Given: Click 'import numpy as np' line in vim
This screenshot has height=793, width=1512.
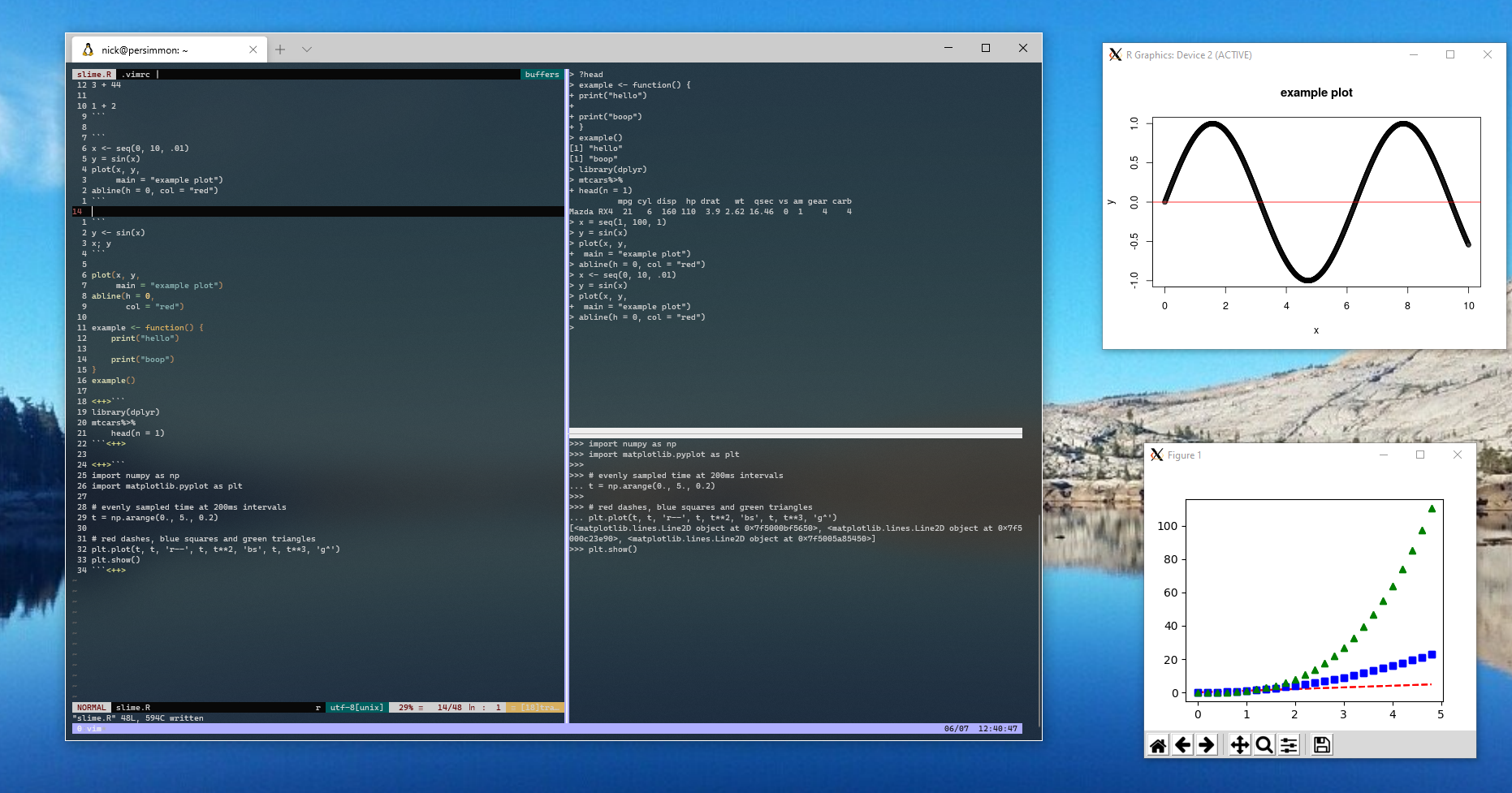Looking at the screenshot, I should click(x=136, y=476).
